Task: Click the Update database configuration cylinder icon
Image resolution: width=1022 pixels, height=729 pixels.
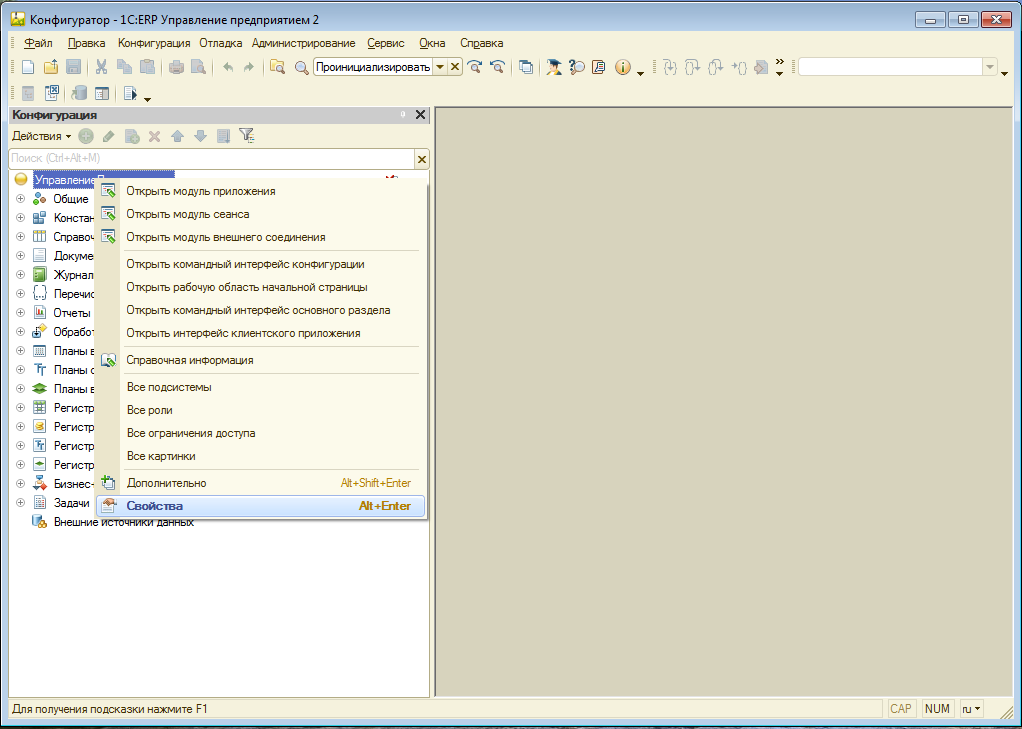Action: click(x=79, y=93)
